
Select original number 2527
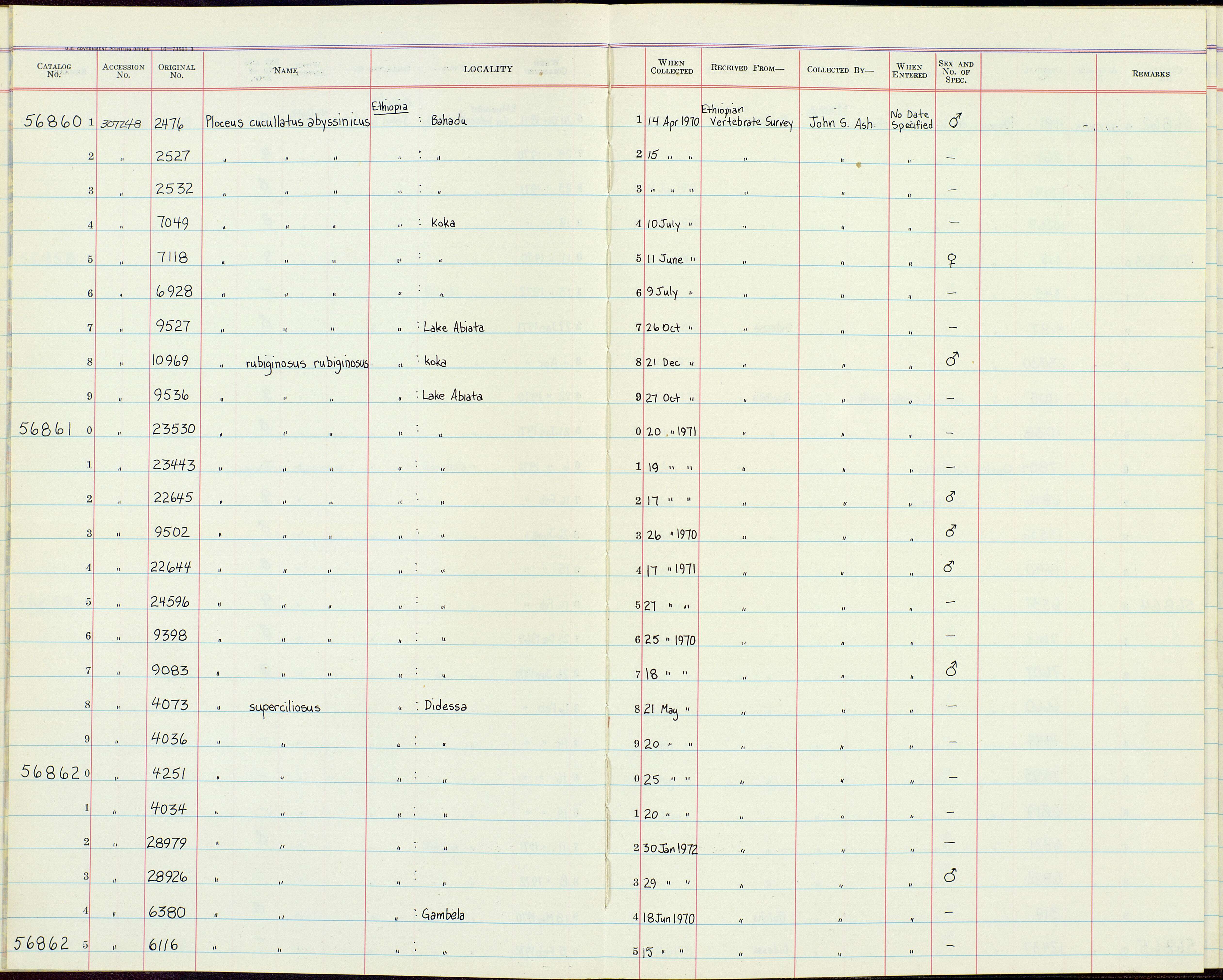click(x=172, y=155)
